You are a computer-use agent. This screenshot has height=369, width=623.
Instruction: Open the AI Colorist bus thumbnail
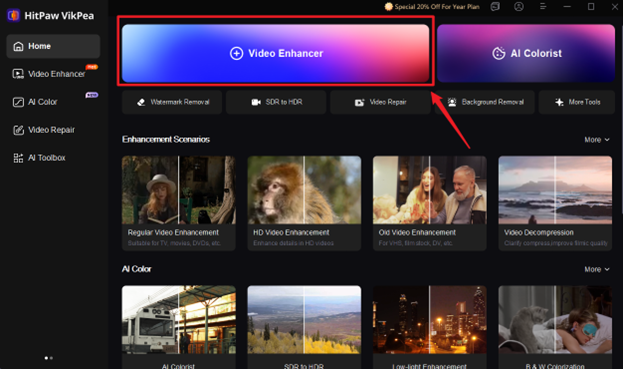[x=179, y=320]
